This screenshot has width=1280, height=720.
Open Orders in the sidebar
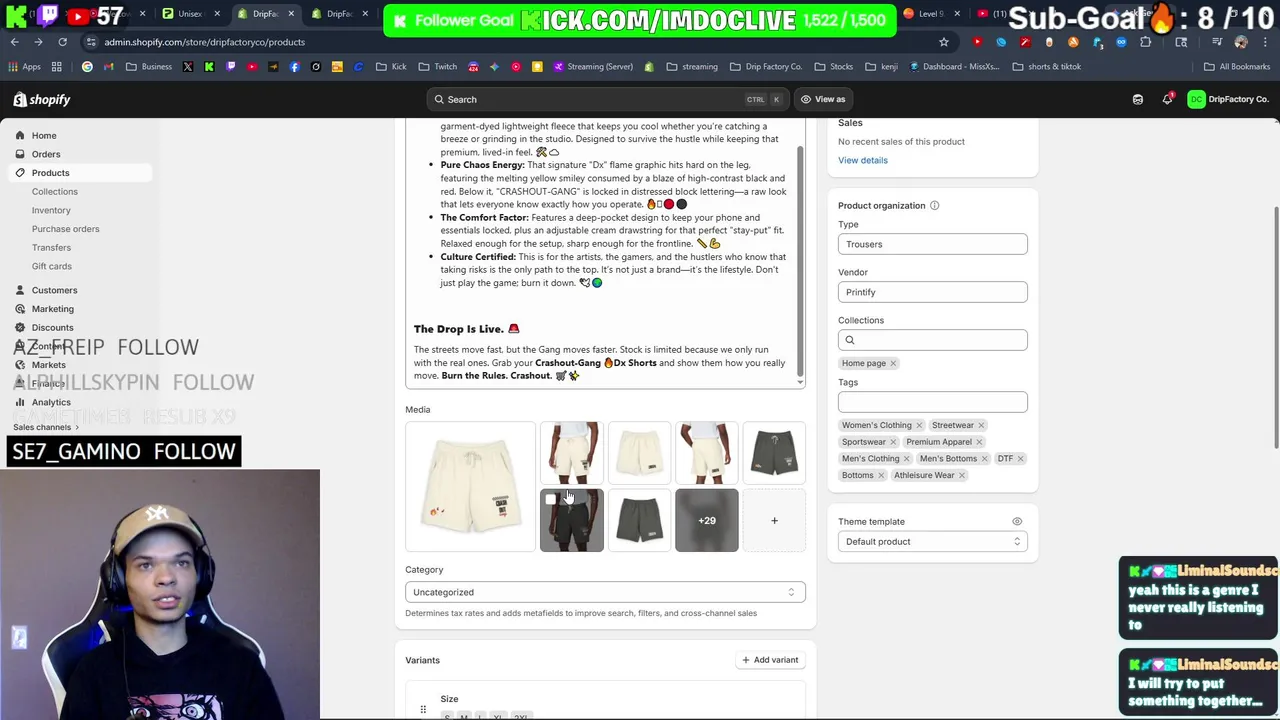[46, 154]
